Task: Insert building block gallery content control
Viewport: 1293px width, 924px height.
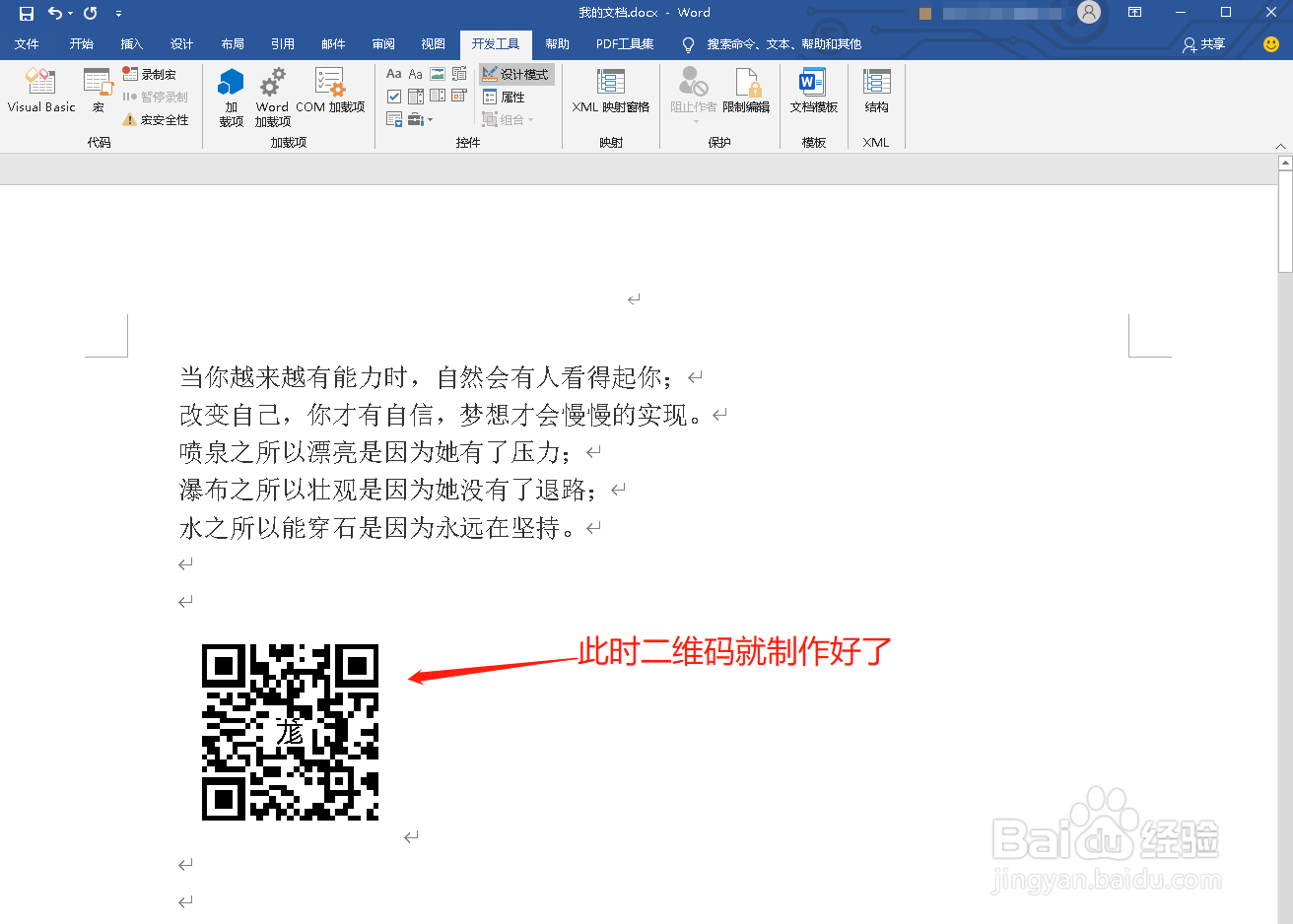Action: pyautogui.click(x=459, y=74)
